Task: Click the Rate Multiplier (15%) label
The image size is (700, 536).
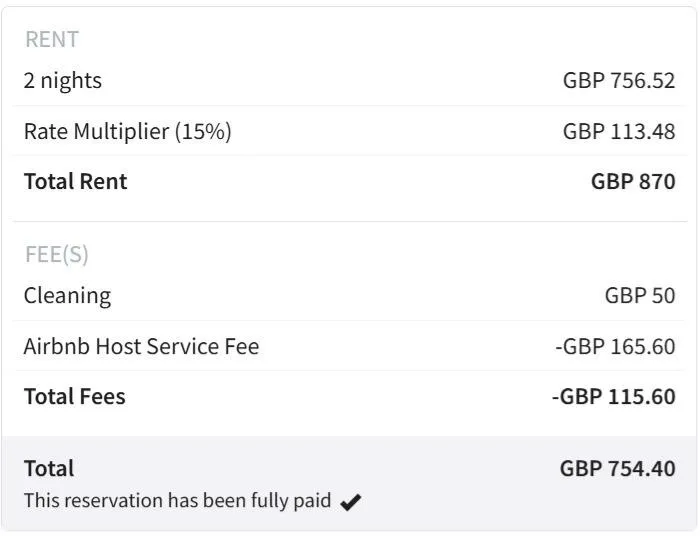Action: [128, 132]
